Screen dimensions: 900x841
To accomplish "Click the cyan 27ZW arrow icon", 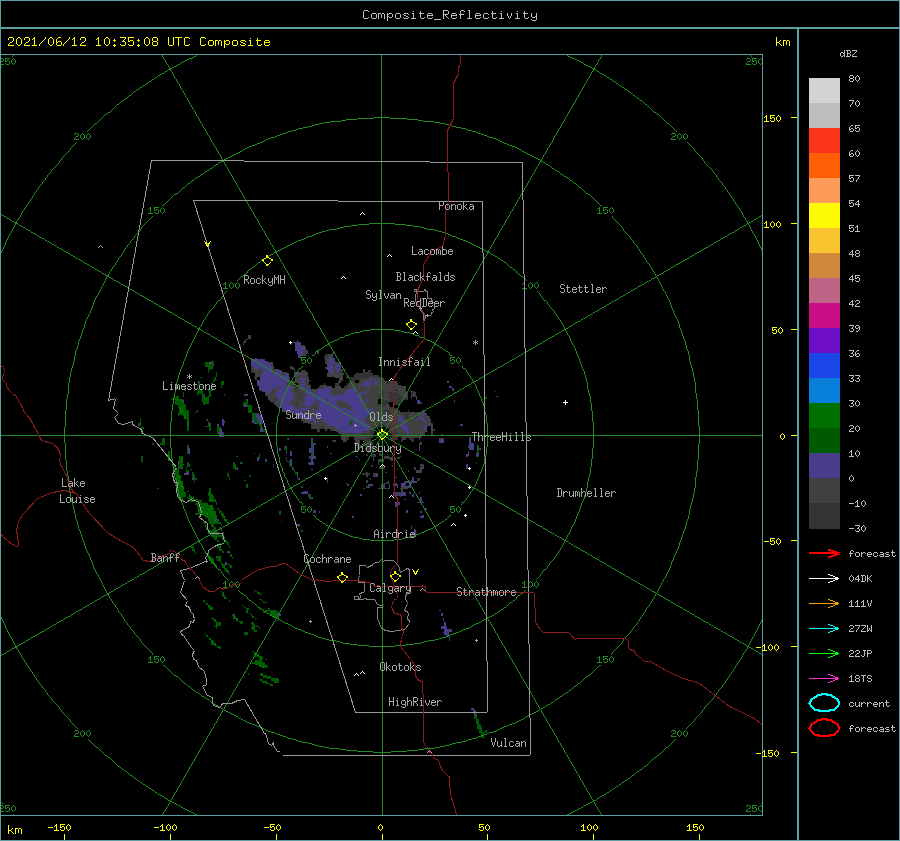I will pos(824,629).
